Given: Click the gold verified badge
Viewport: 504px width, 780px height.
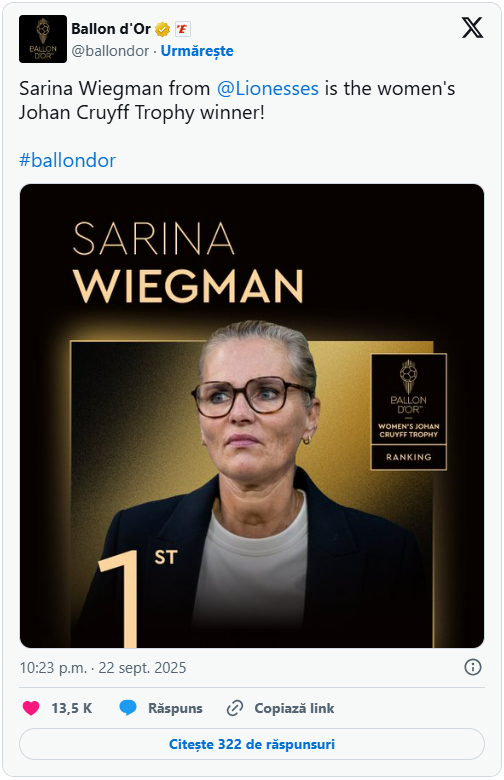Looking at the screenshot, I should coord(162,29).
